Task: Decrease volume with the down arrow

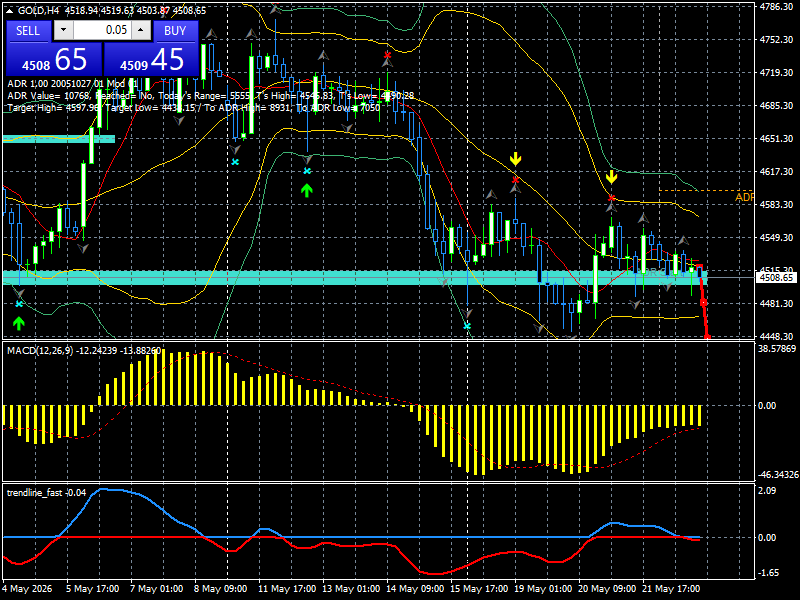Action: (x=64, y=30)
